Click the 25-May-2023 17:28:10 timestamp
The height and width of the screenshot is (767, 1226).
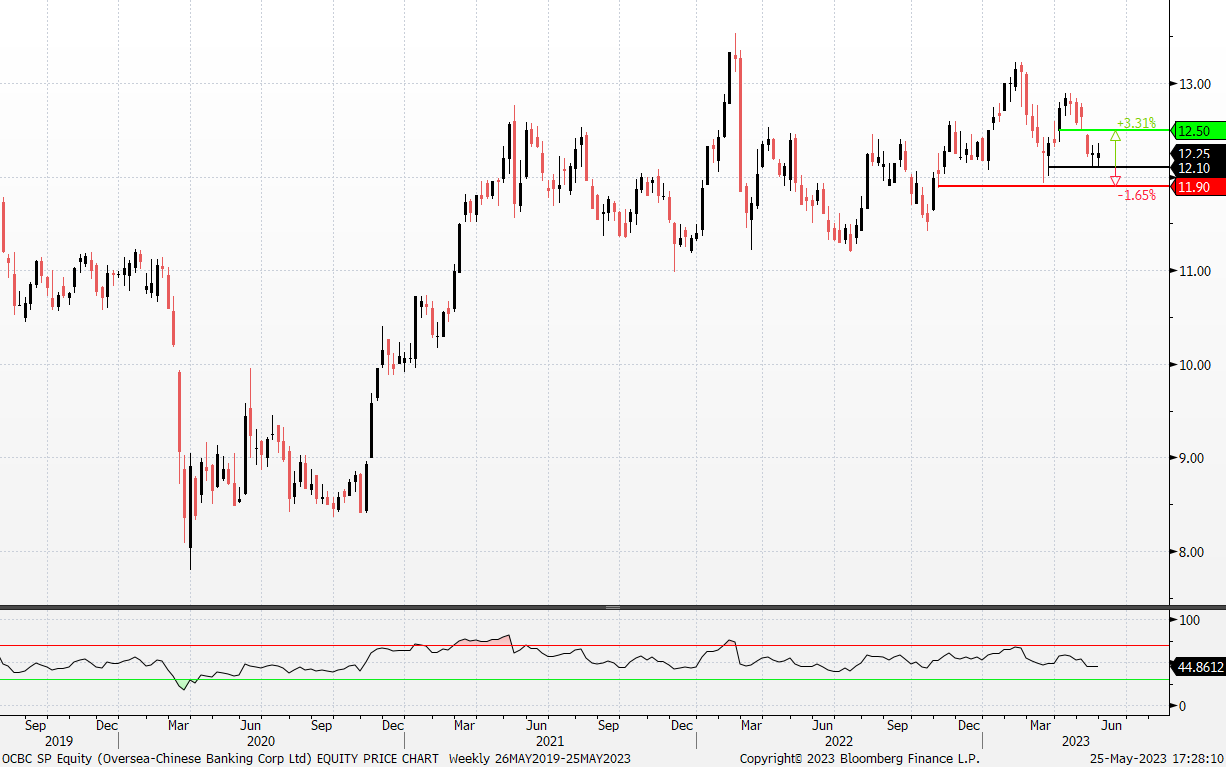point(1157,759)
